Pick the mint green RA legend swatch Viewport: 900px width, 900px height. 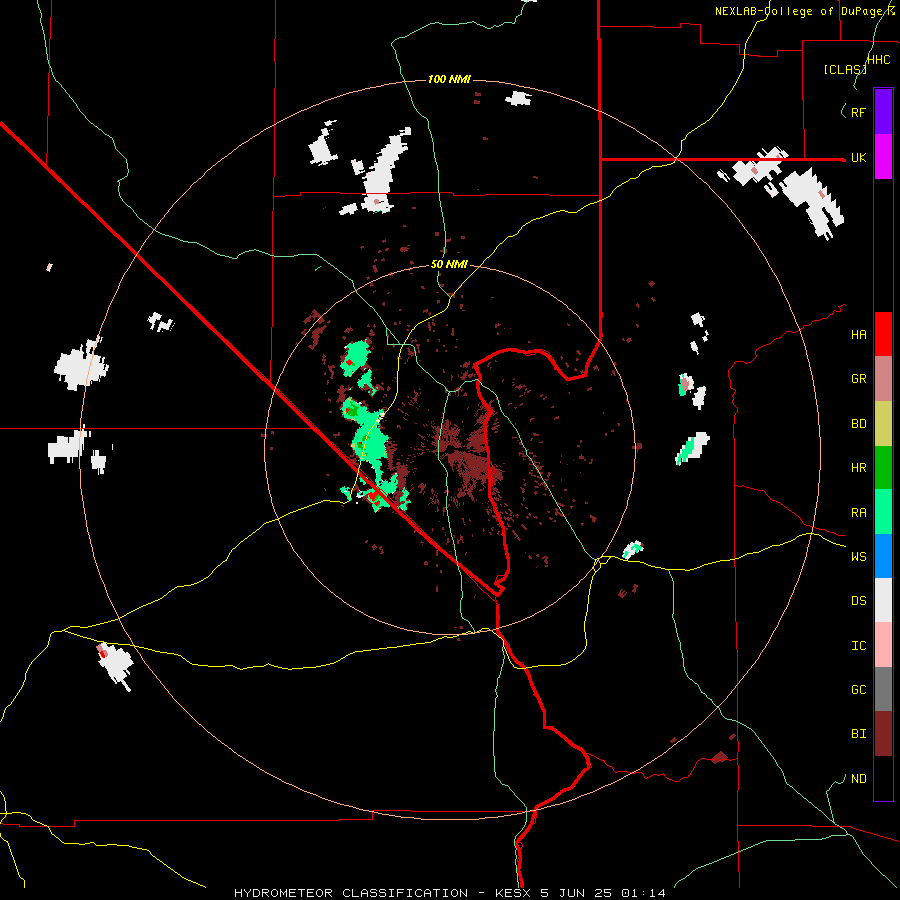[883, 512]
